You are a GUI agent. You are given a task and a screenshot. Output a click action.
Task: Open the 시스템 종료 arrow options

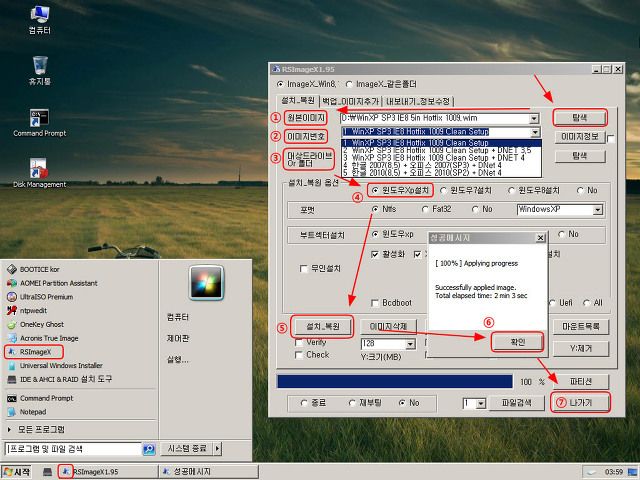pyautogui.click(x=217, y=449)
